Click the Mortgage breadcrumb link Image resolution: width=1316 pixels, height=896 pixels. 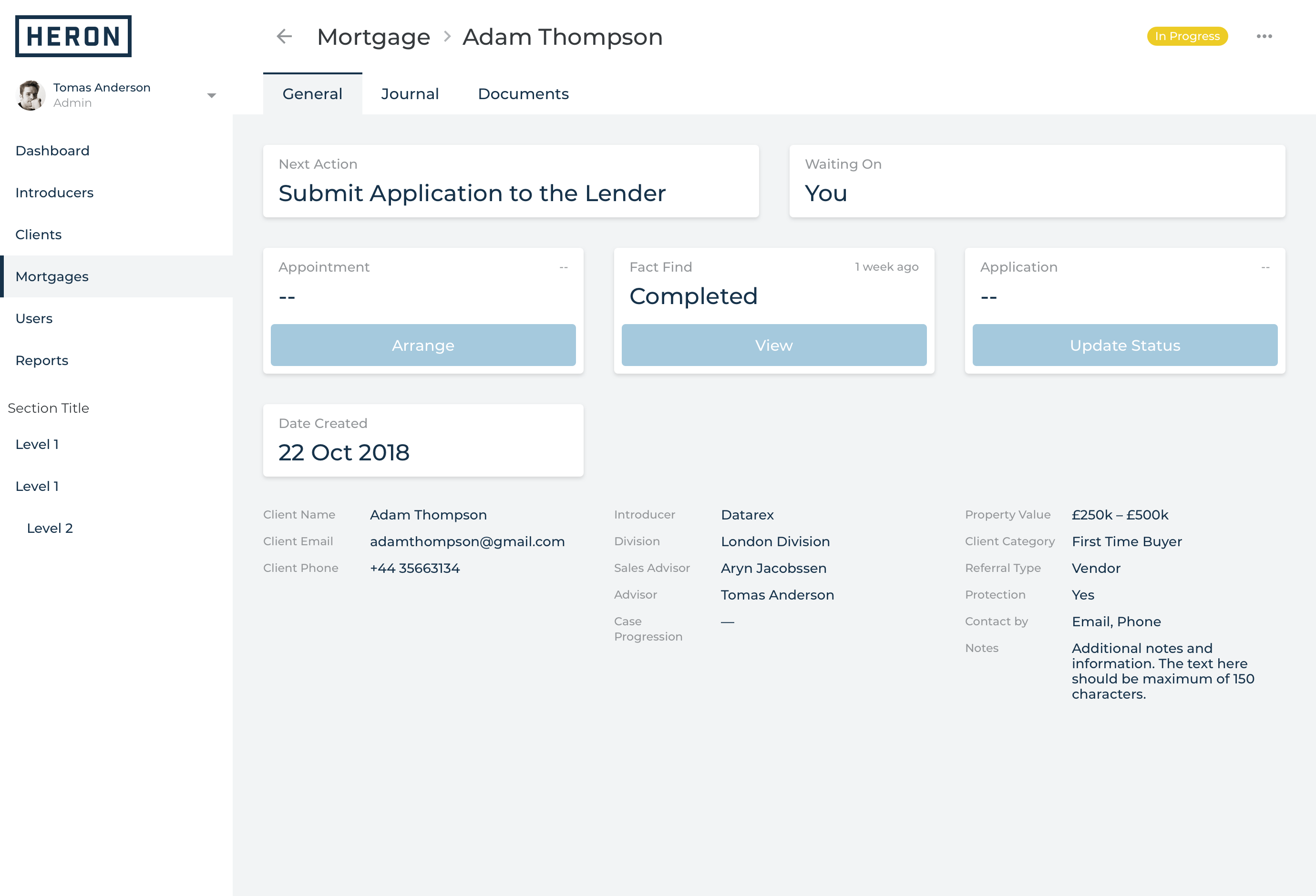click(374, 37)
